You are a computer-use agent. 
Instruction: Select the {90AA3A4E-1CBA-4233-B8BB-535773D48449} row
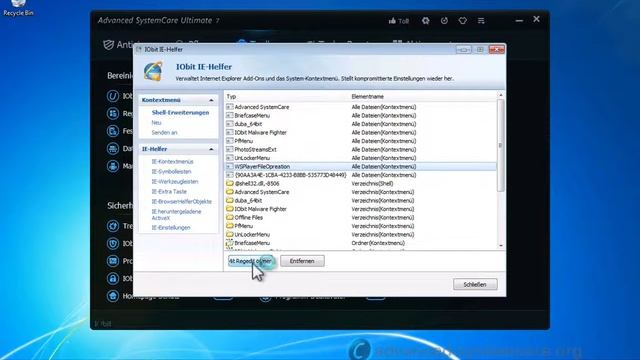tap(361, 175)
